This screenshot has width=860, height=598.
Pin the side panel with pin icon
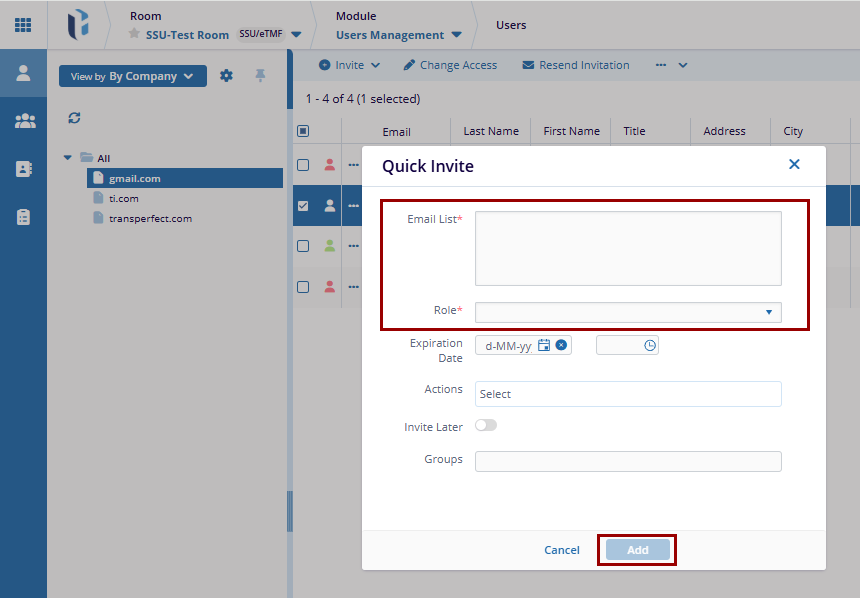point(260,76)
